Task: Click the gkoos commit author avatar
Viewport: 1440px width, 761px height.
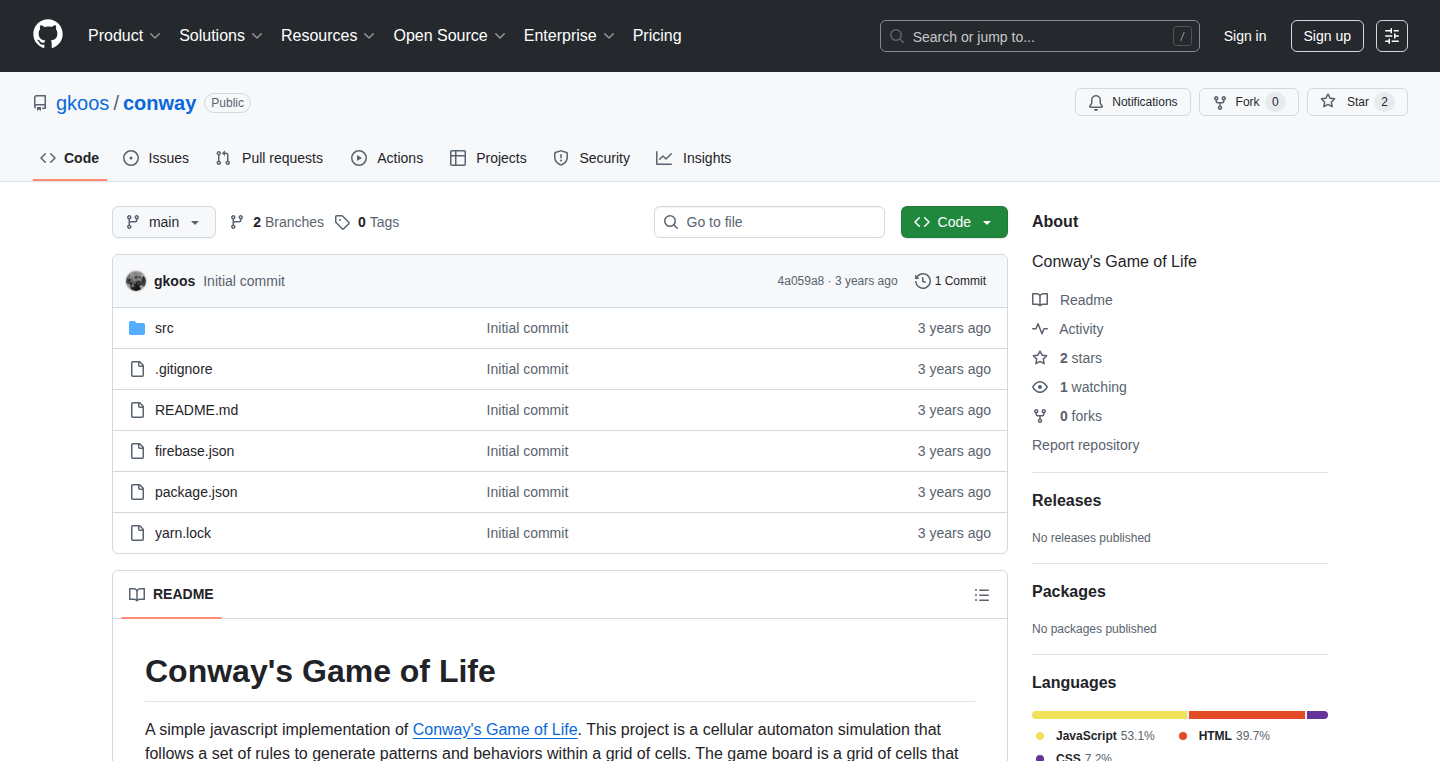Action: click(x=136, y=281)
